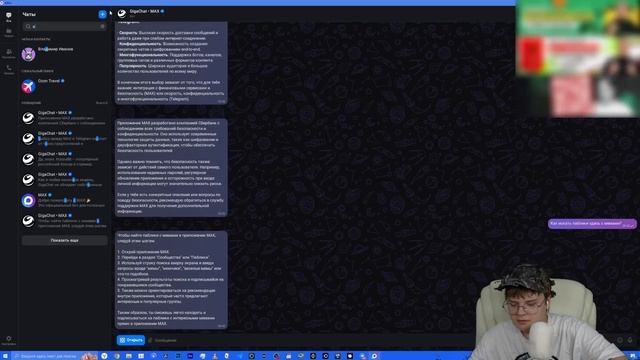Open settings gear in the sidebar bottom
Screen dimensions: 640x360
9,340
